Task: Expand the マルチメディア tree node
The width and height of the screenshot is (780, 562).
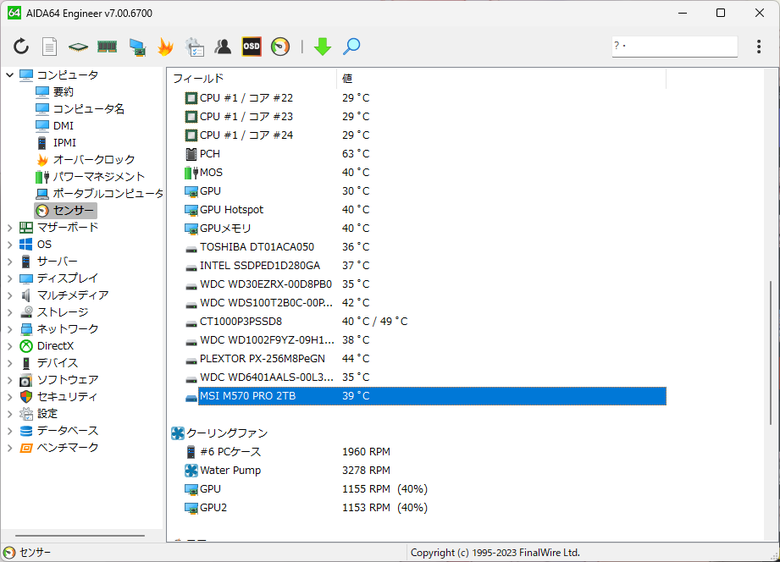Action: 9,295
